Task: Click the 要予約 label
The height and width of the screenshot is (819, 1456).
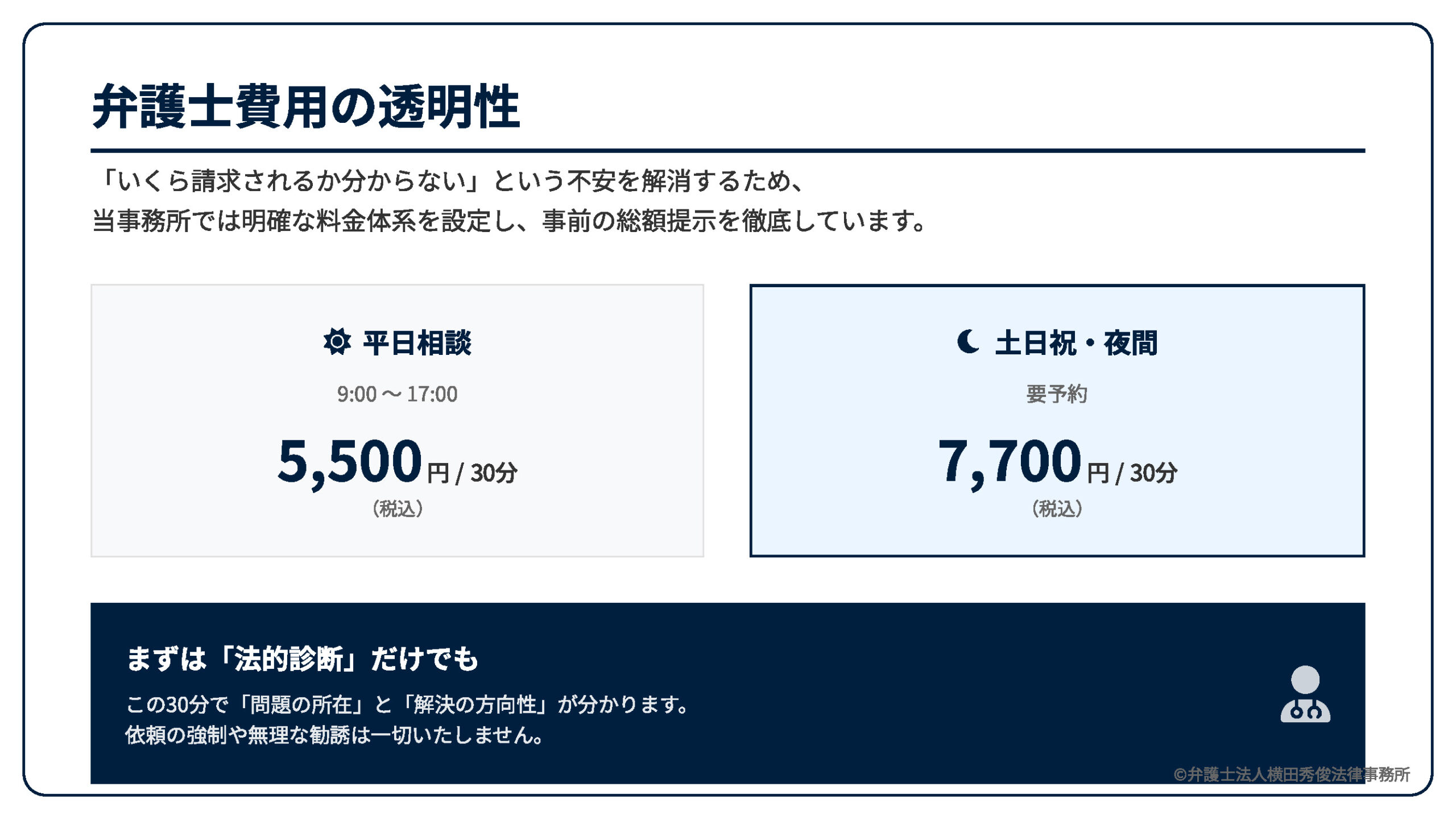Action: [1057, 394]
